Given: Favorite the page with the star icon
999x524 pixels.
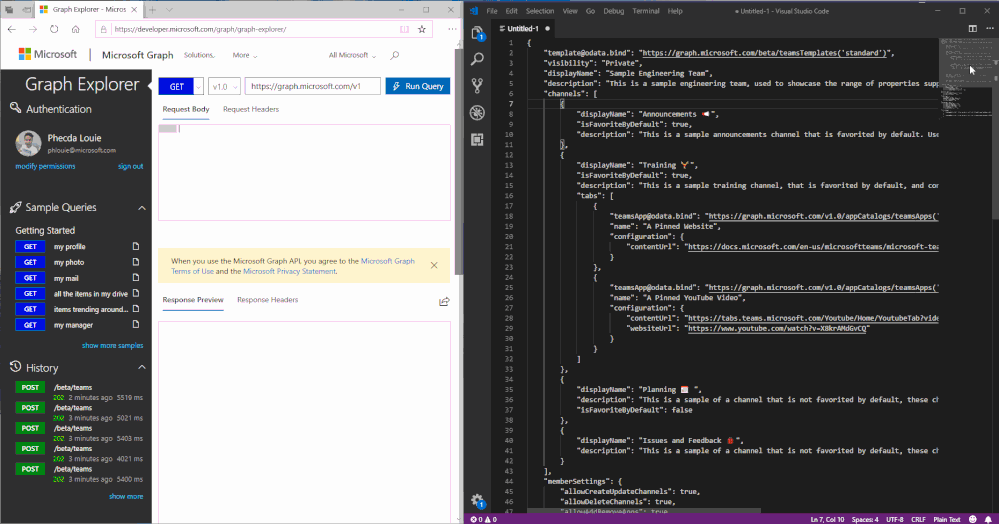Looking at the screenshot, I should pyautogui.click(x=422, y=29).
